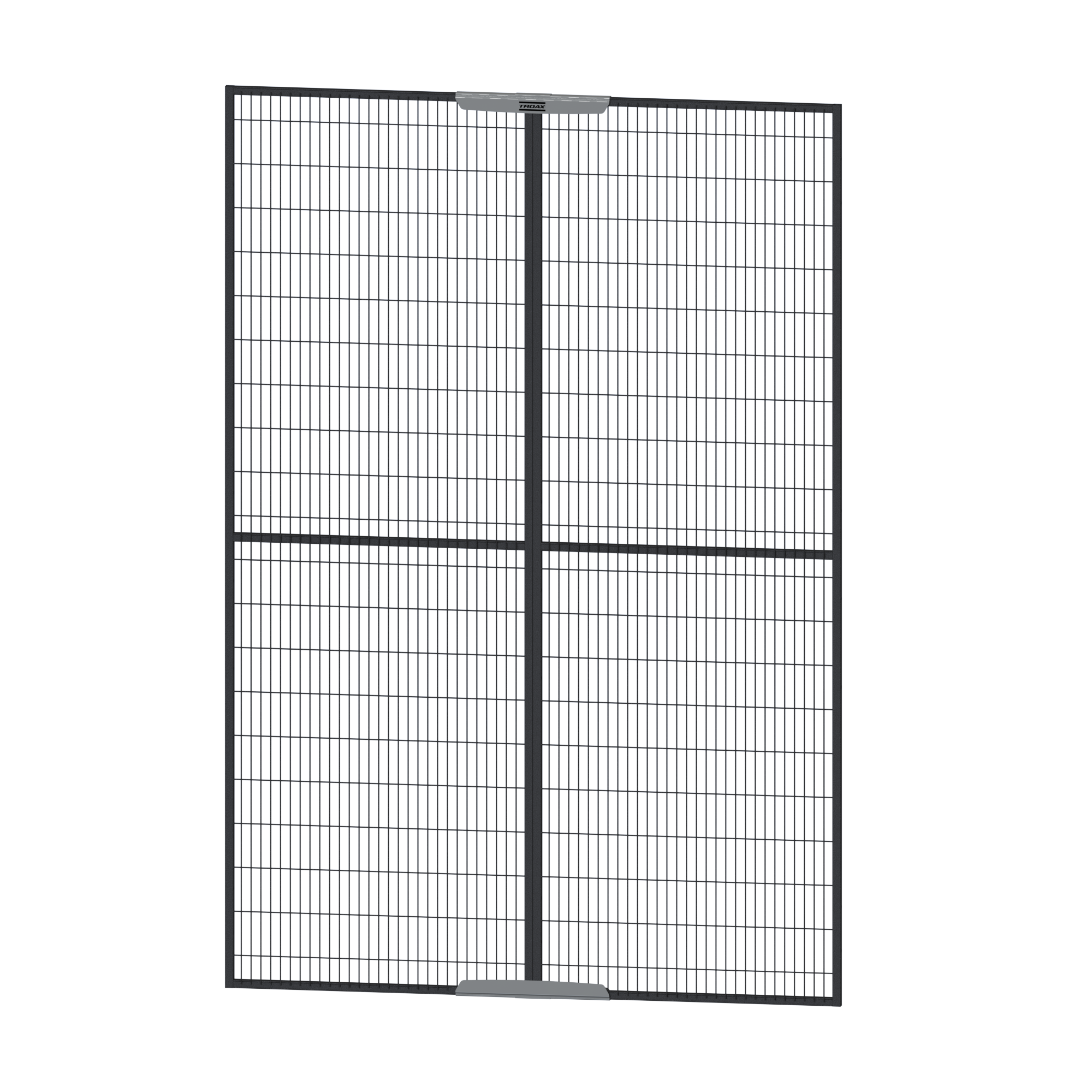Click the central vertical post of panel
Screen dimensions: 1092x1092
[533, 547]
